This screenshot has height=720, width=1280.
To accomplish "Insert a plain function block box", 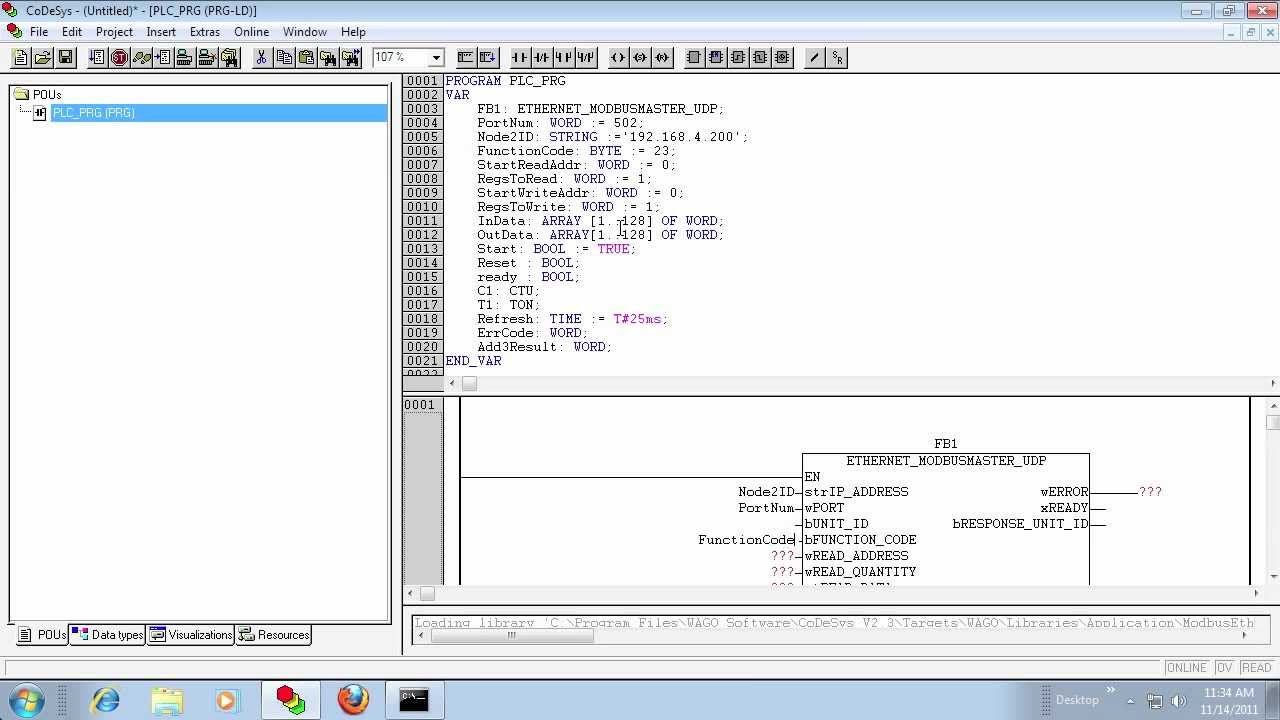I will coord(694,58).
